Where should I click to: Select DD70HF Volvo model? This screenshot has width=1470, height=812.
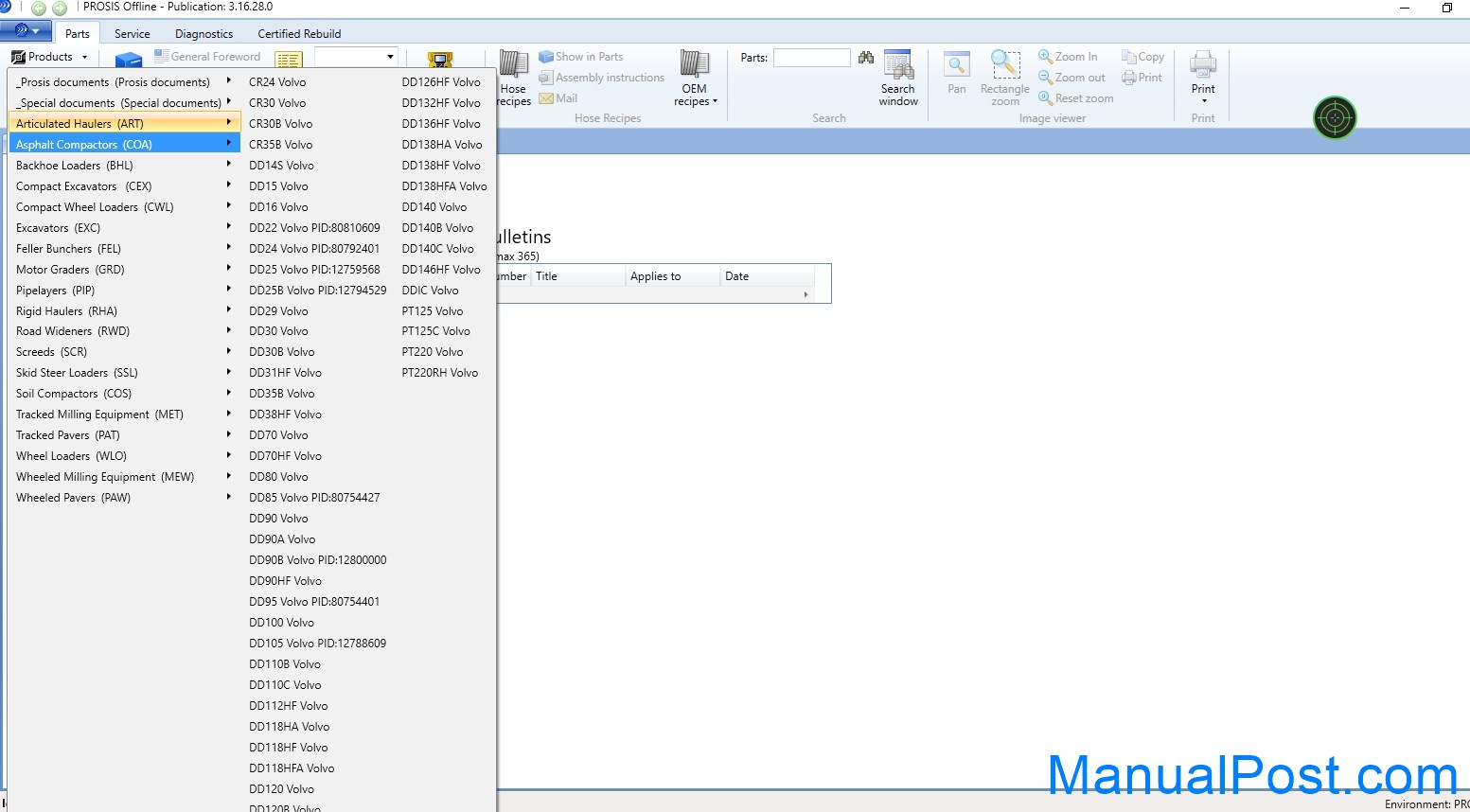pyautogui.click(x=285, y=456)
